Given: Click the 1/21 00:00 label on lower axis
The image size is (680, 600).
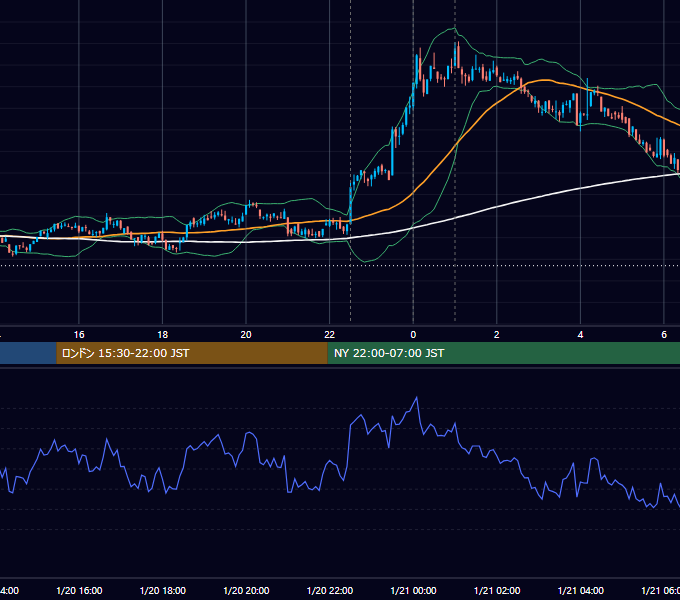Looking at the screenshot, I should (413, 590).
